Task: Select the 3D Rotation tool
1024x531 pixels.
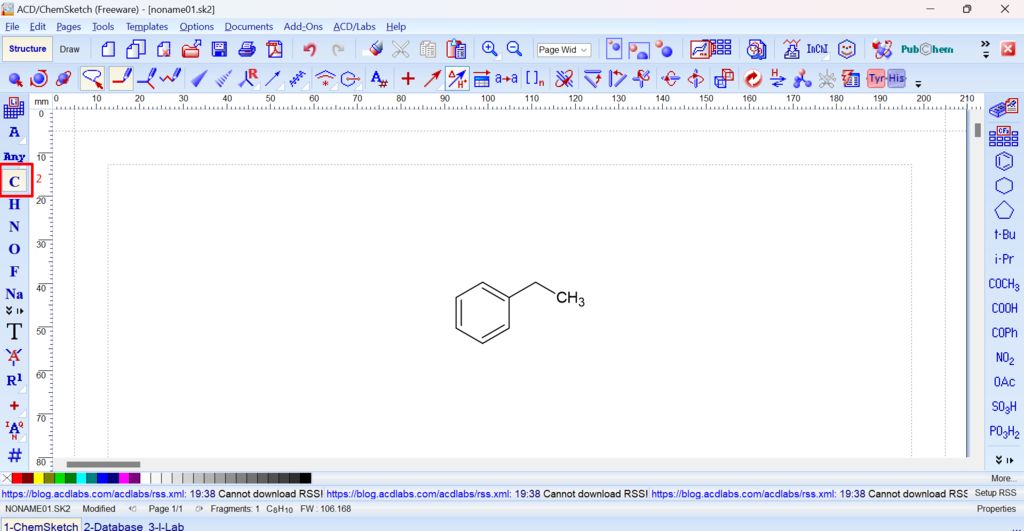Action: click(x=63, y=79)
